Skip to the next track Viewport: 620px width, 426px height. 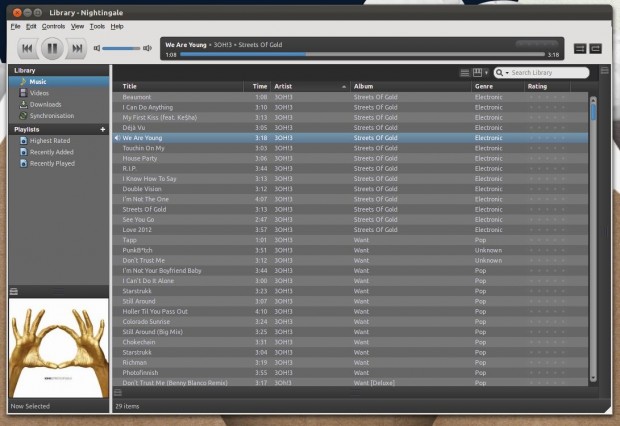(x=77, y=48)
